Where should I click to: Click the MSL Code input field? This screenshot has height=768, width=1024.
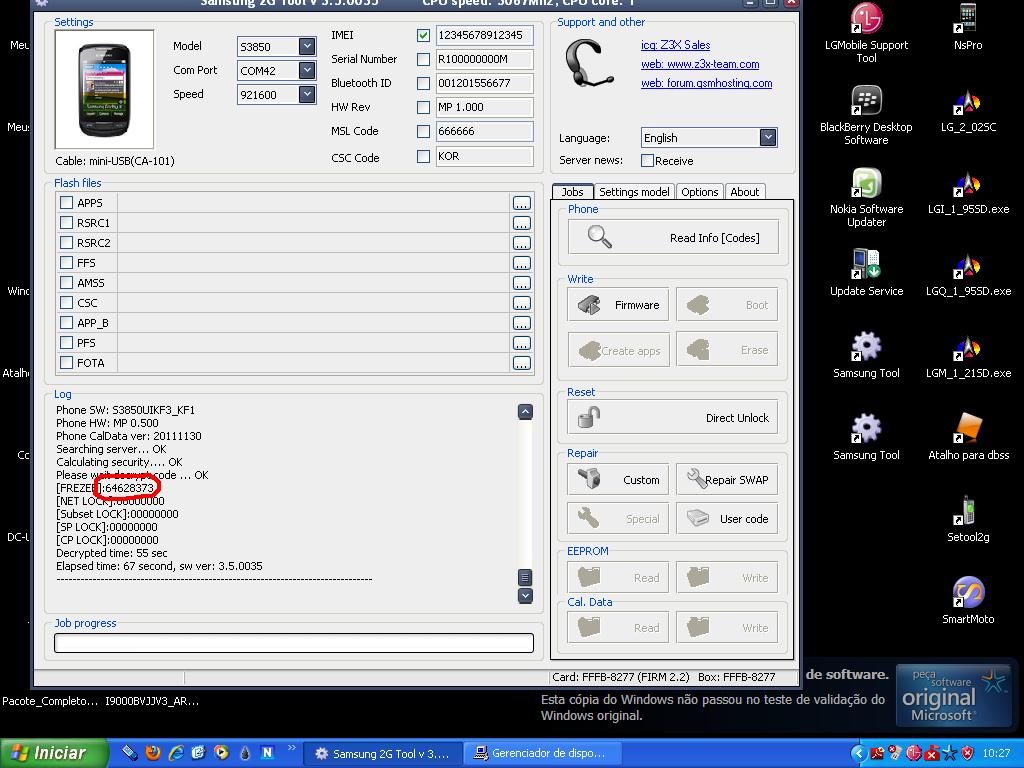(484, 131)
